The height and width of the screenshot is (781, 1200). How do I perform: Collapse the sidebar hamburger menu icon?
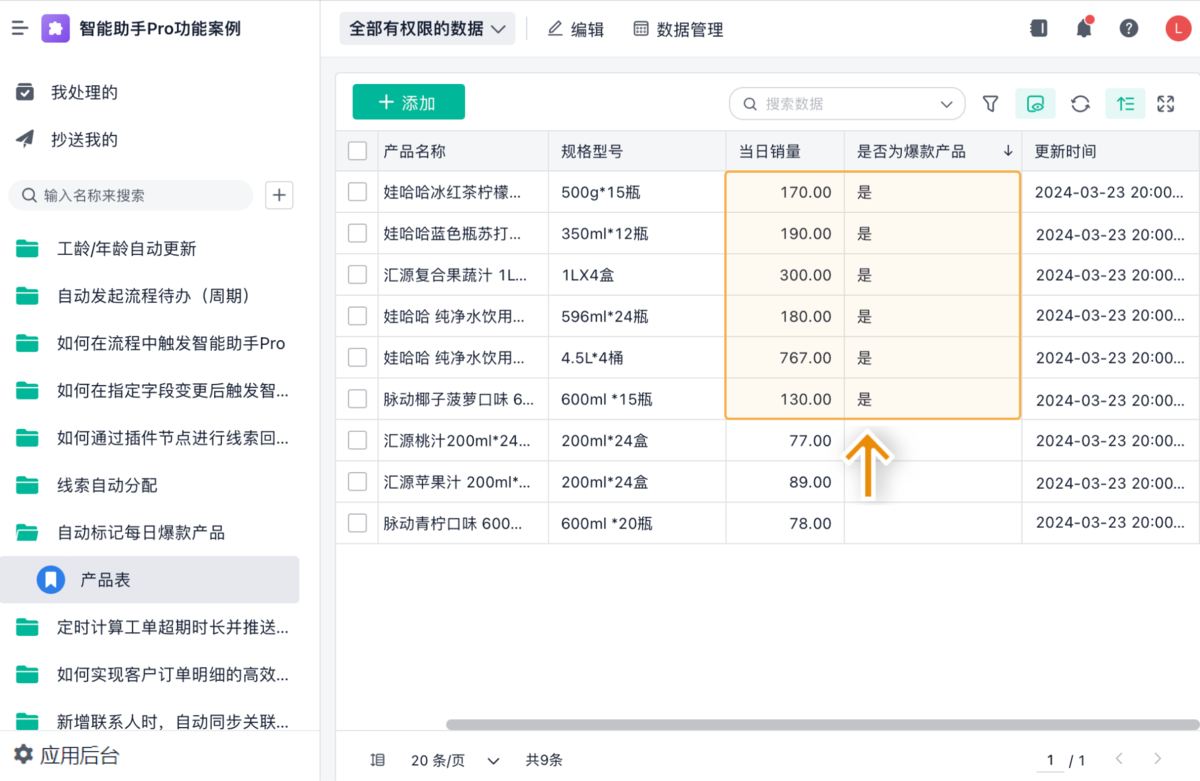tap(19, 29)
